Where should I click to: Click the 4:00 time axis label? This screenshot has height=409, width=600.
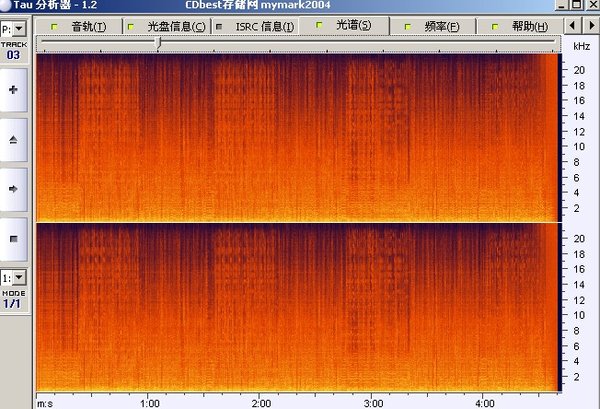click(x=485, y=403)
